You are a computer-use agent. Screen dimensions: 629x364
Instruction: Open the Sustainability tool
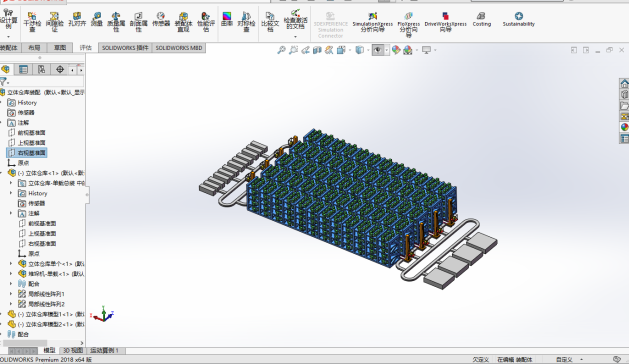click(x=519, y=19)
